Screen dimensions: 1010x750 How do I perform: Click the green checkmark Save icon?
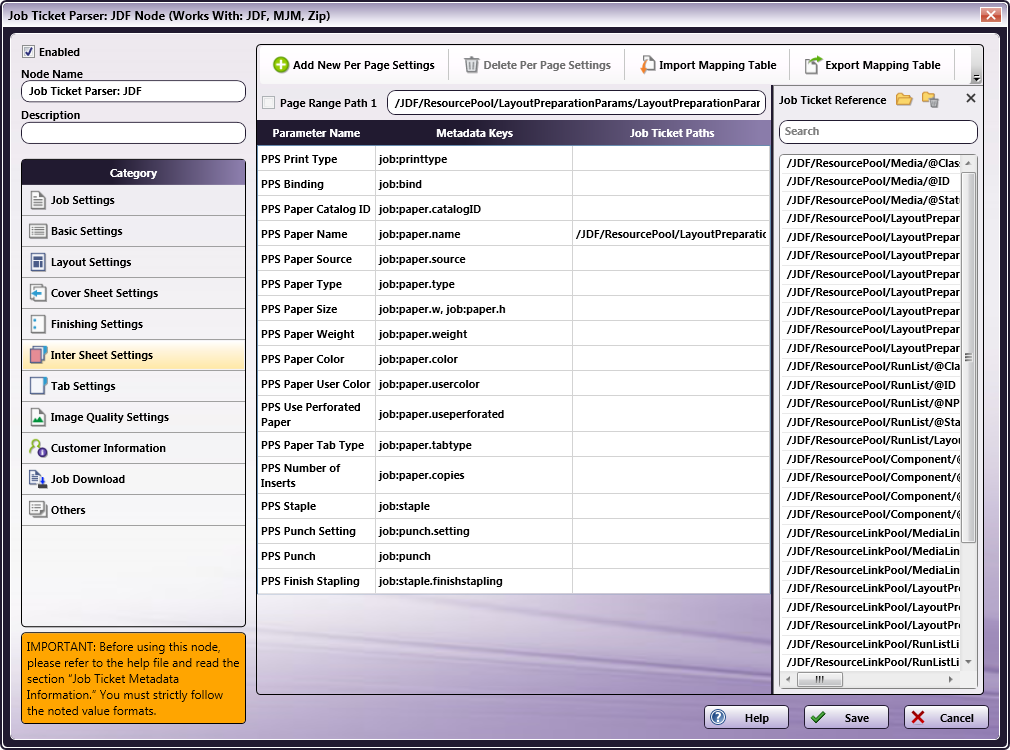pyautogui.click(x=818, y=717)
